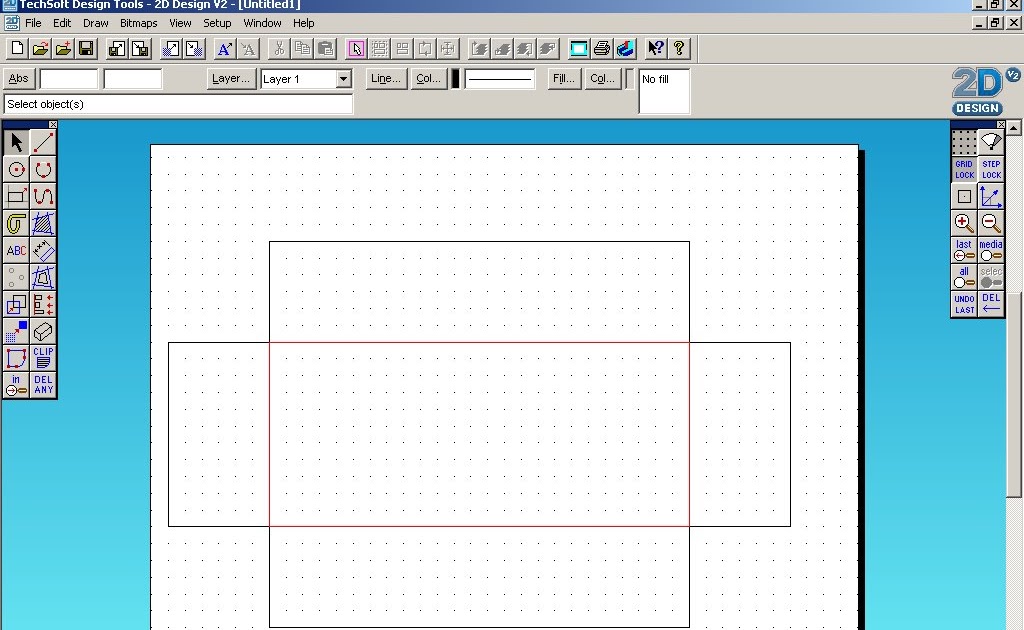
Task: Zoom out with the magnifier minus icon
Action: (990, 222)
